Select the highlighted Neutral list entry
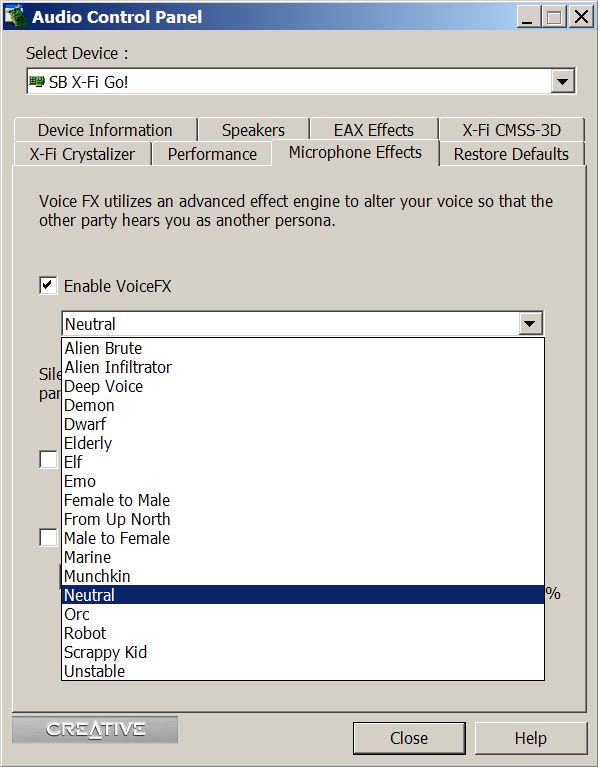This screenshot has width=598, height=767. pyautogui.click(x=303, y=595)
